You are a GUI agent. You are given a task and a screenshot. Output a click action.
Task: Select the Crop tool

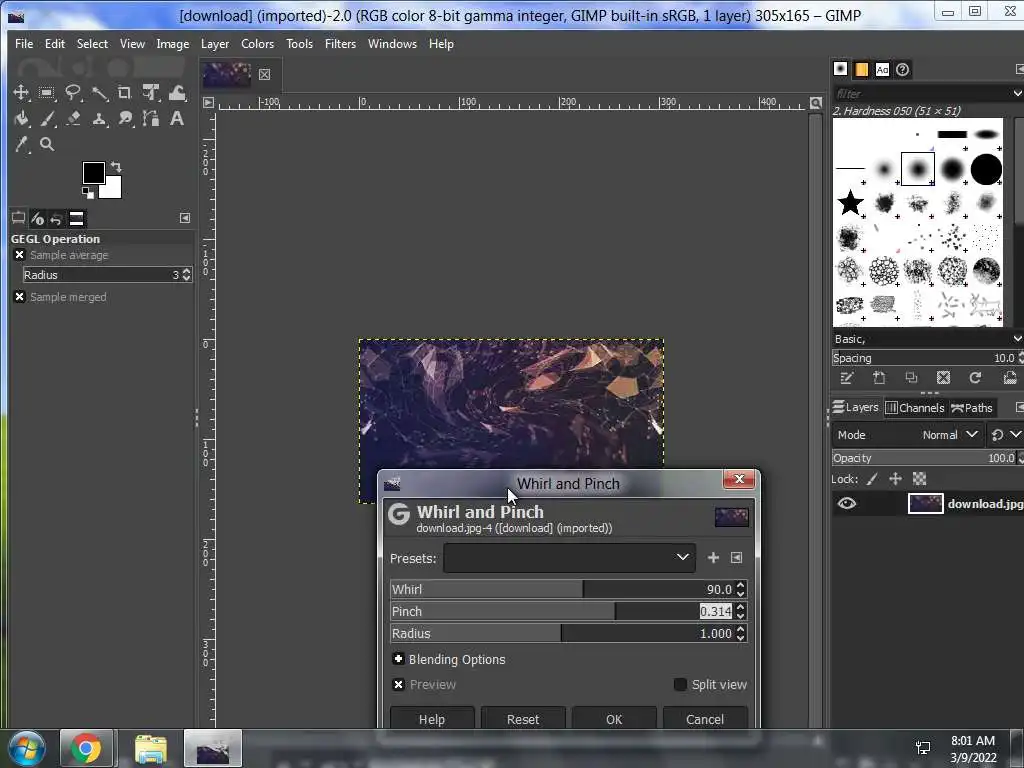pyautogui.click(x=125, y=93)
